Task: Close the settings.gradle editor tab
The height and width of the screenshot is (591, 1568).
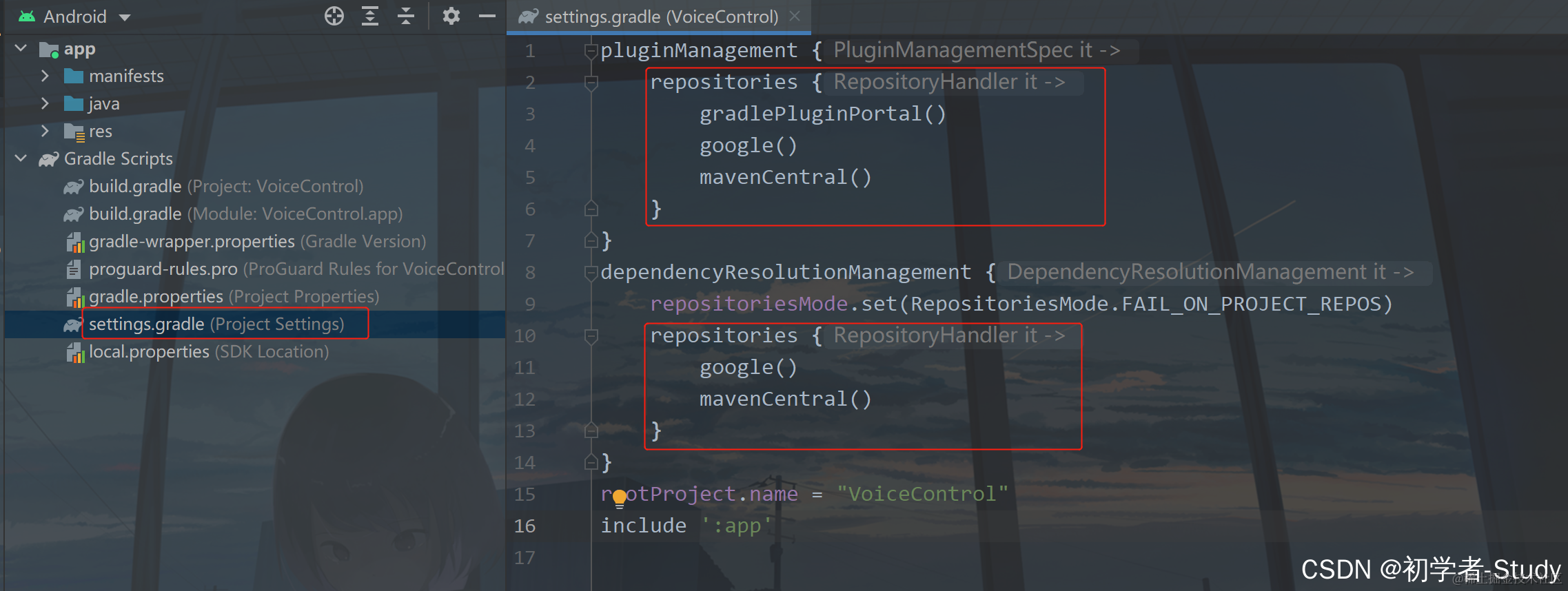Action: pyautogui.click(x=795, y=16)
